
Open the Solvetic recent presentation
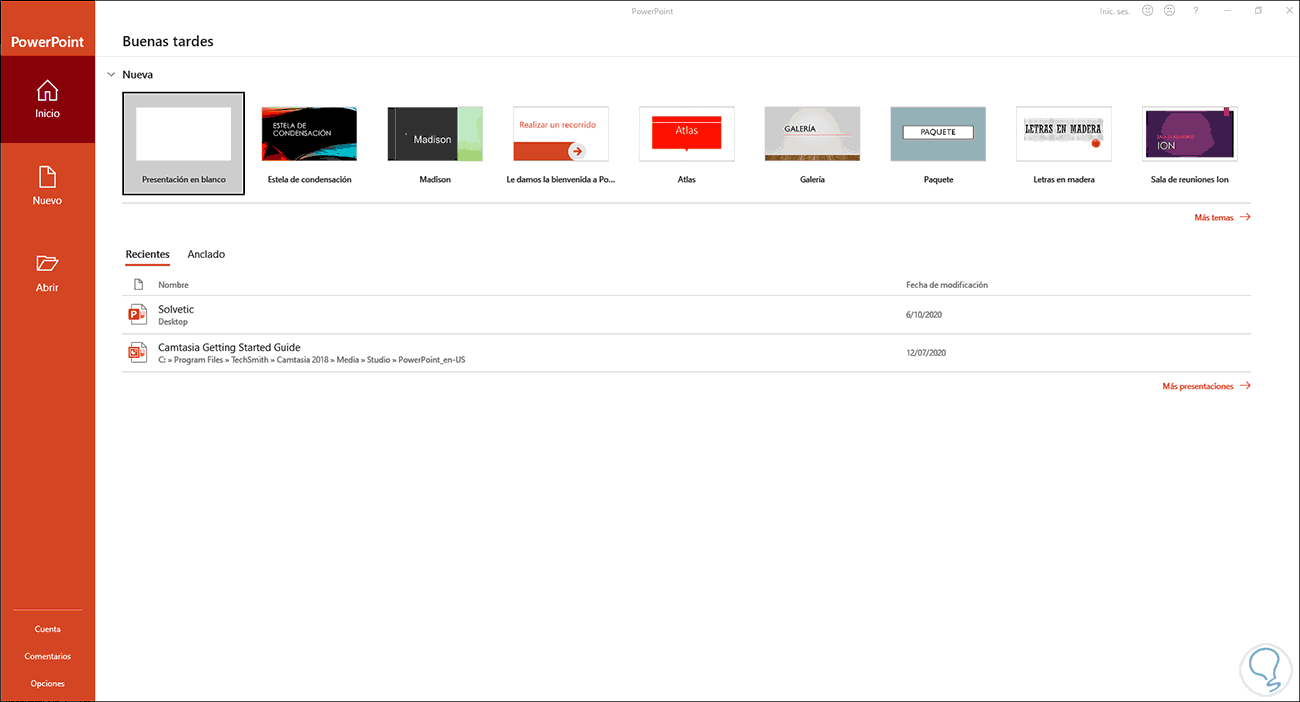[x=176, y=309]
